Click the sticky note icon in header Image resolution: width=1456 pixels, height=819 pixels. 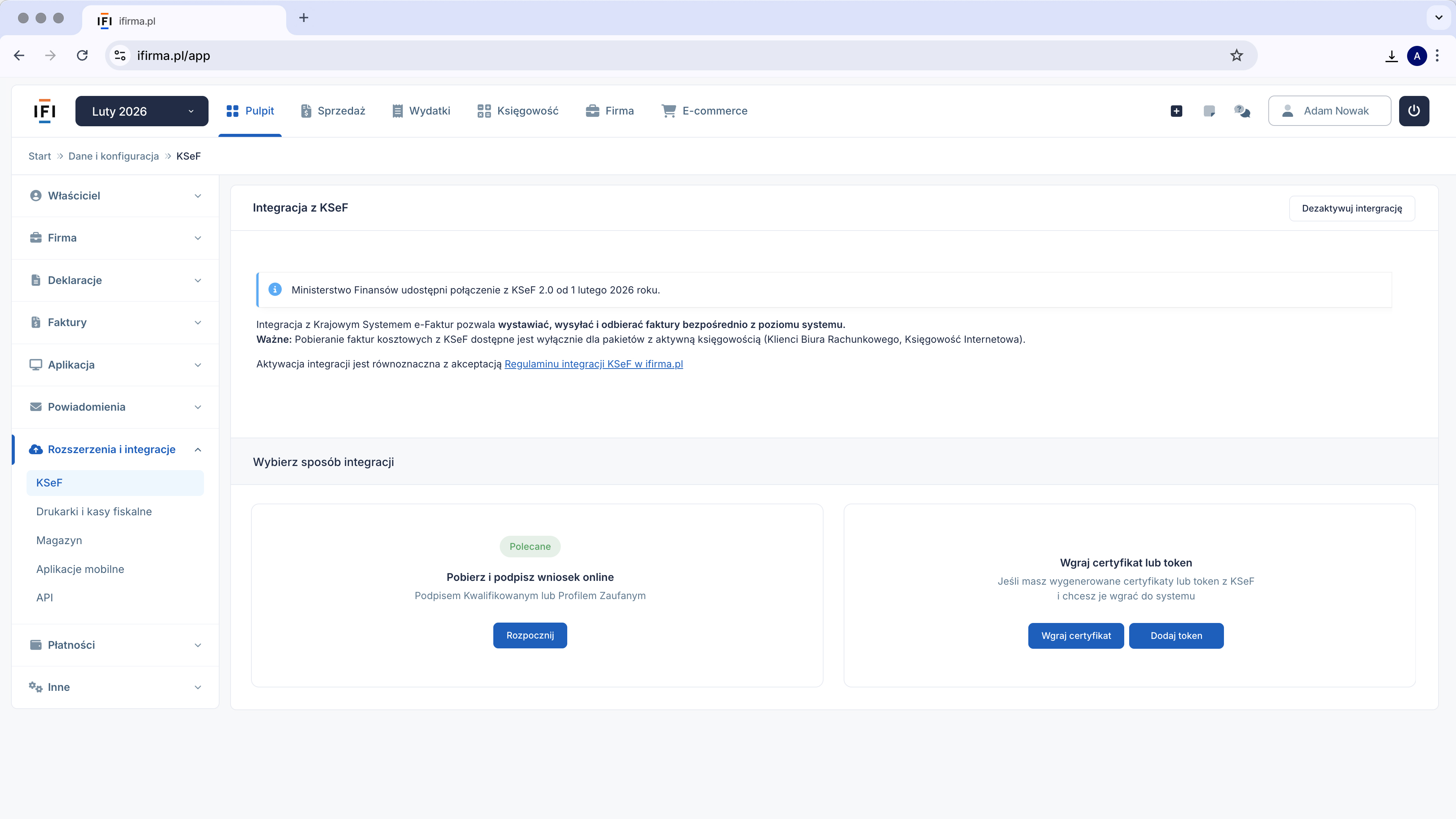pos(1209,111)
